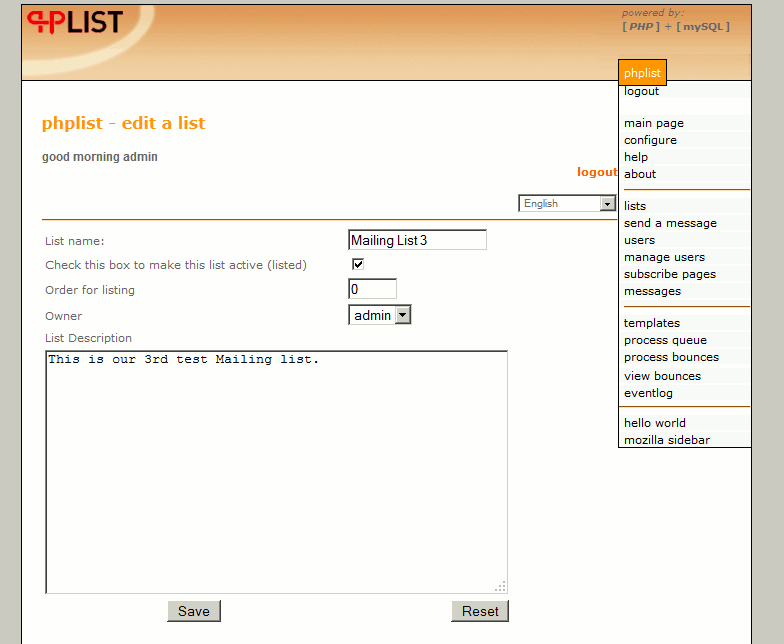
Task: Click the 'phplist - edit a list' heading
Action: click(124, 123)
